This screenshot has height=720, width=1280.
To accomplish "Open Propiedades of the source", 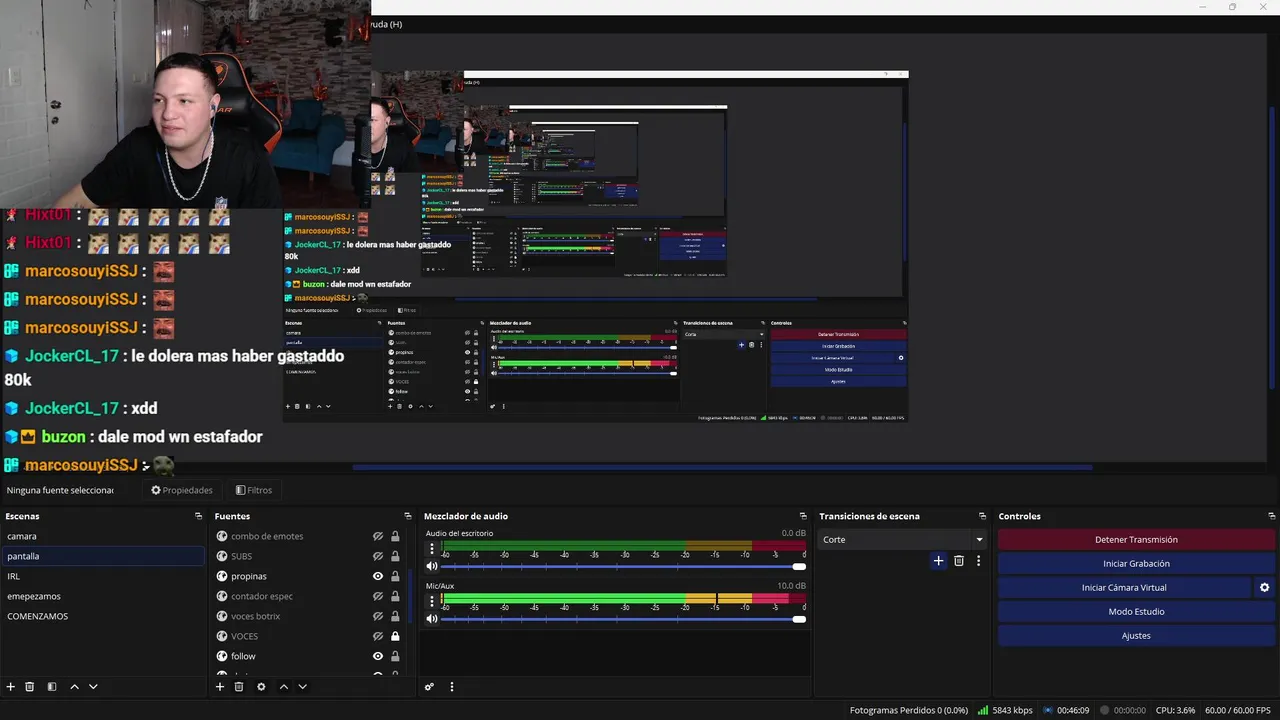I will (182, 490).
